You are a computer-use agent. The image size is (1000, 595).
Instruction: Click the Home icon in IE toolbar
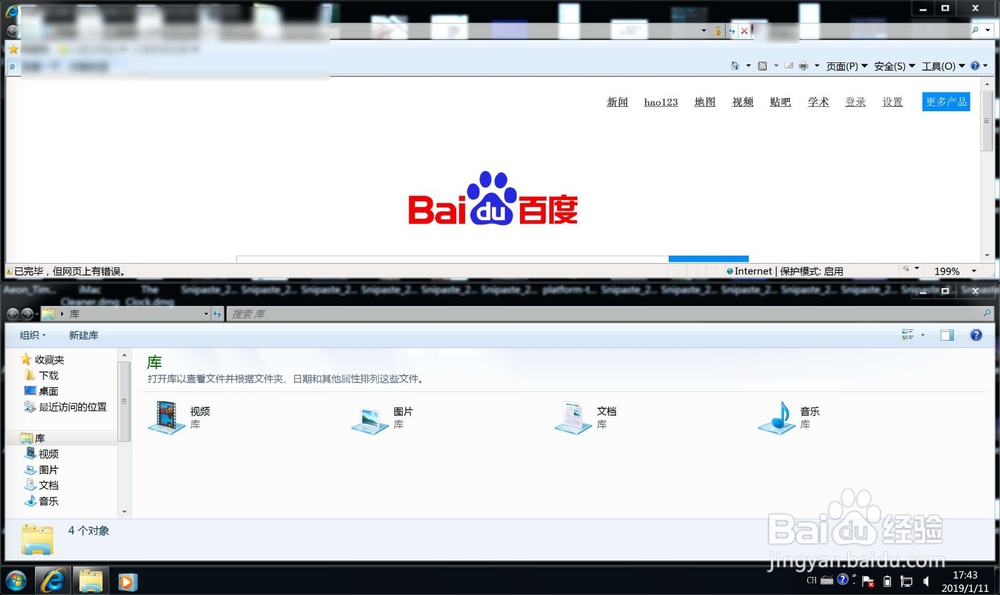[x=735, y=65]
